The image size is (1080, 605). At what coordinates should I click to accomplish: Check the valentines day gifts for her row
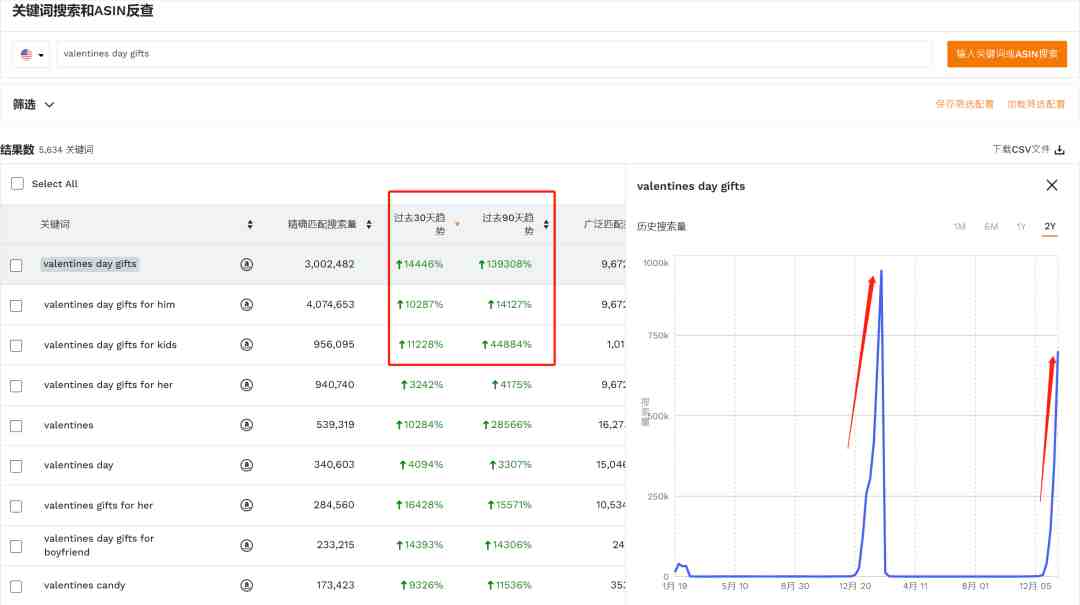click(x=17, y=386)
